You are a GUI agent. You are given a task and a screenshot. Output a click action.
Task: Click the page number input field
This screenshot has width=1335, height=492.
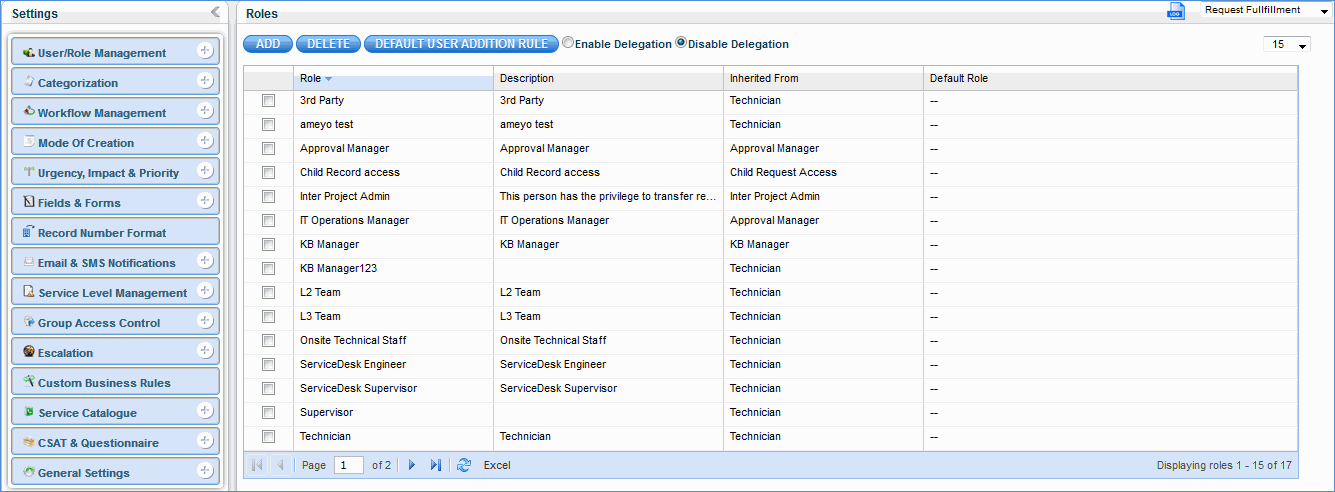[x=349, y=465]
